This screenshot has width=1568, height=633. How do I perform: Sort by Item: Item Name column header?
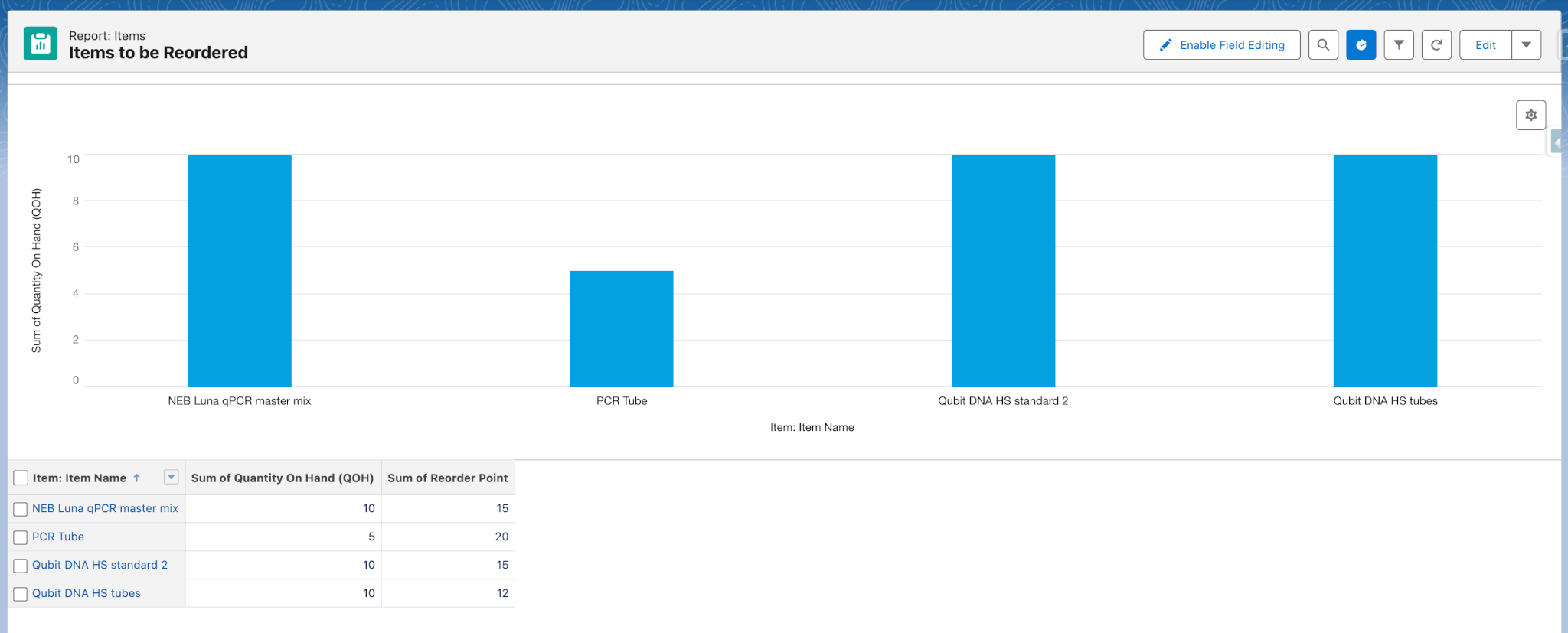pyautogui.click(x=80, y=478)
